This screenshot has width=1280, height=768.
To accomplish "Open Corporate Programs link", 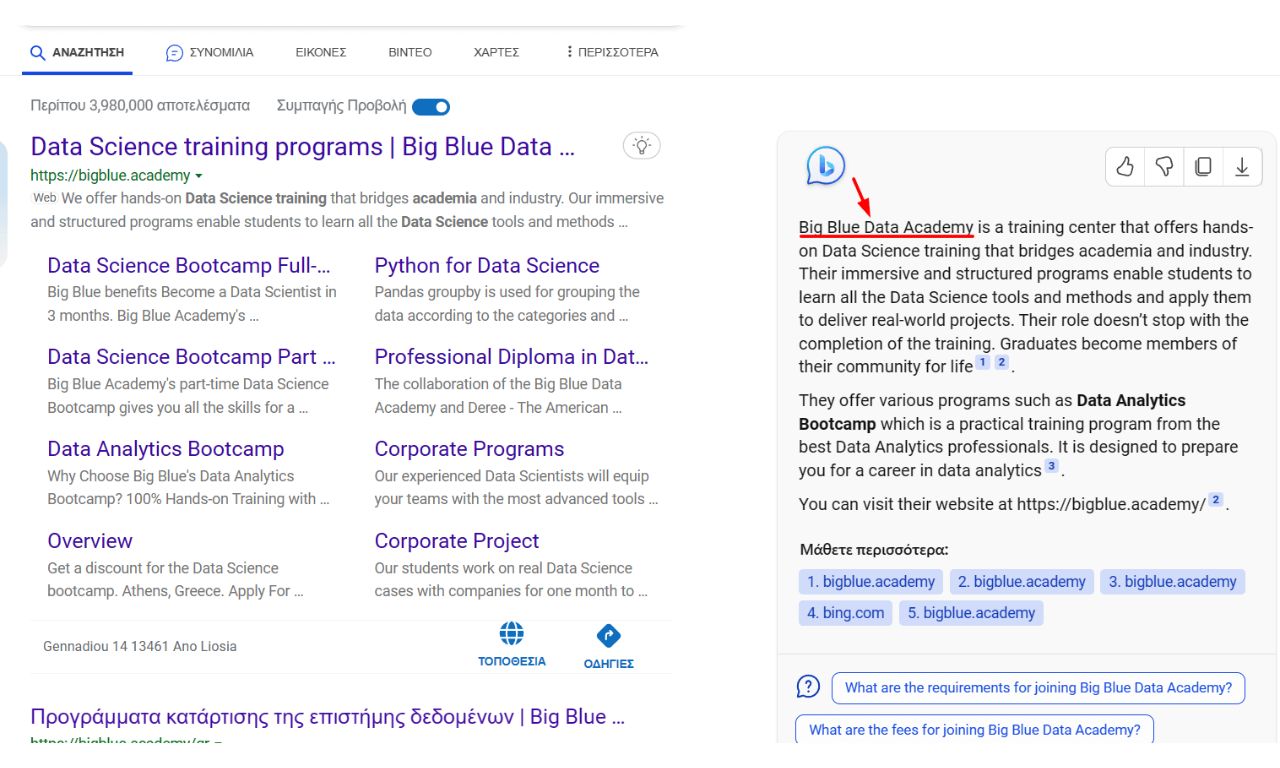I will 469,449.
